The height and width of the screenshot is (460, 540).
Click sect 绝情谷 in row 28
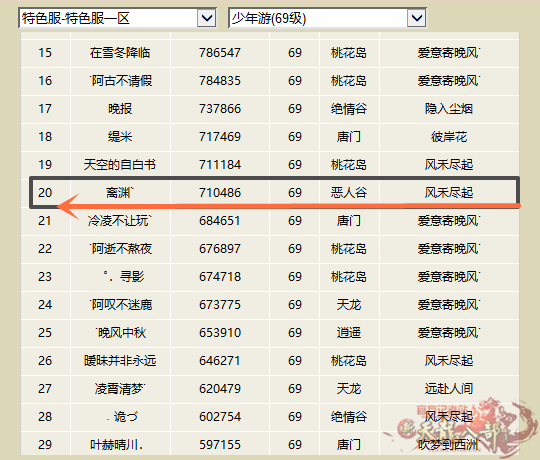click(349, 417)
